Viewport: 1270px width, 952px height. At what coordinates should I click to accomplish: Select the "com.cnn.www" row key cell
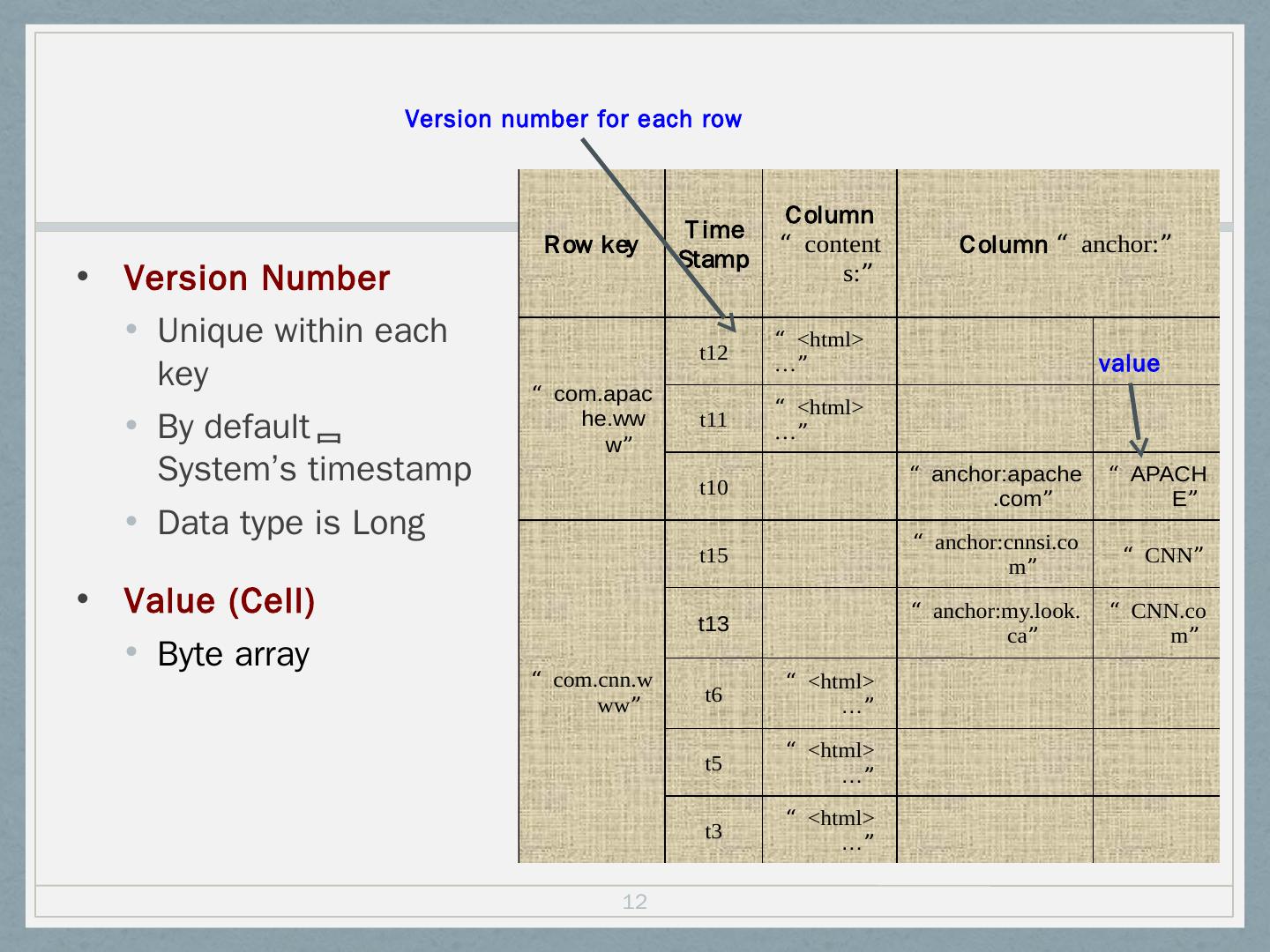tap(591, 692)
